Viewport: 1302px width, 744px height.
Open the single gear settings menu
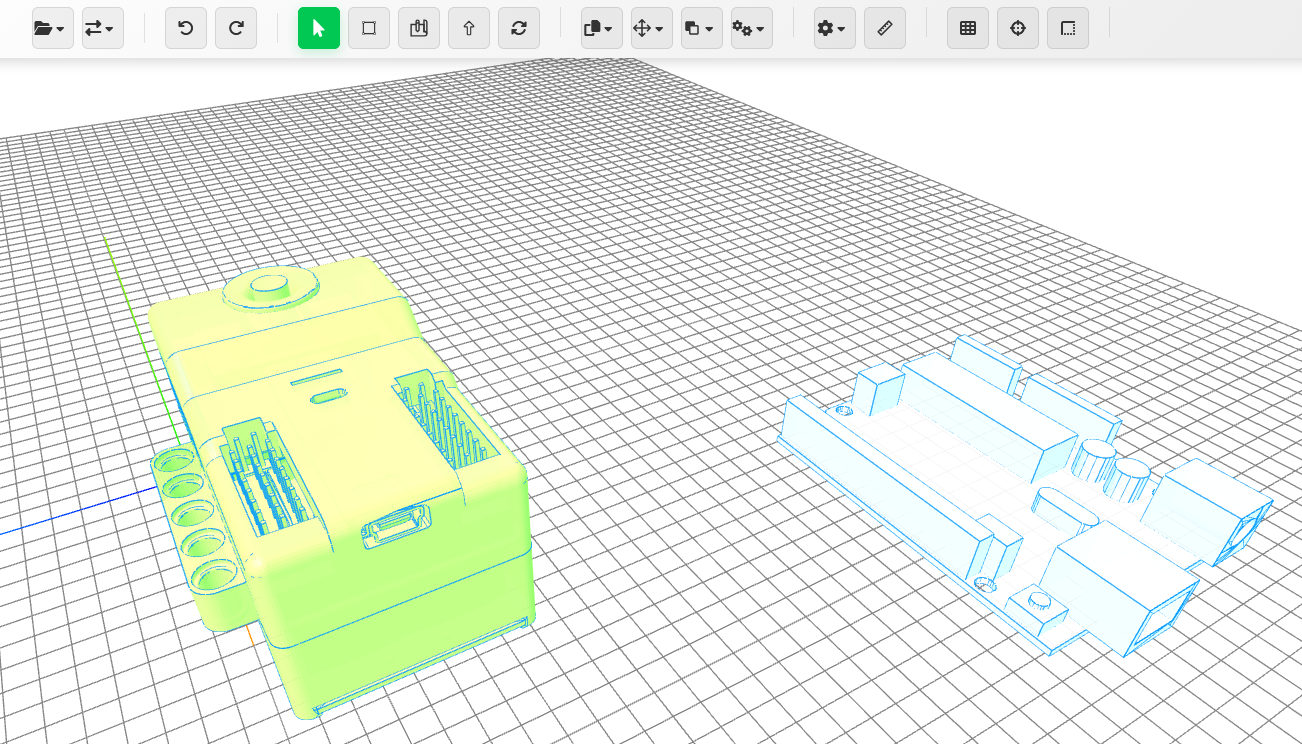(834, 28)
